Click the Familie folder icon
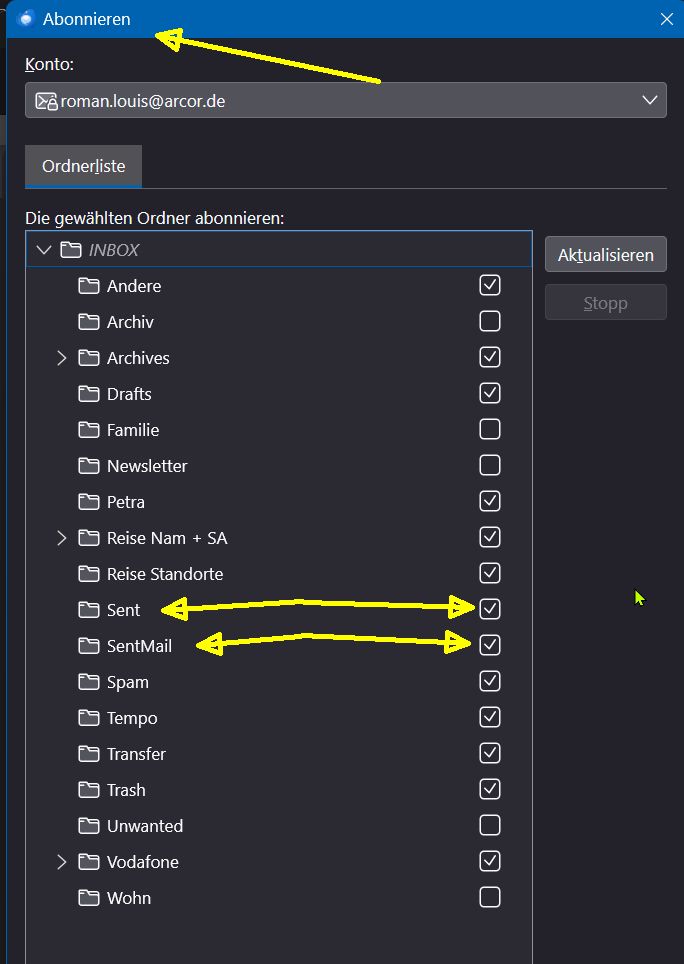Screen dimensions: 684x964 (89, 430)
